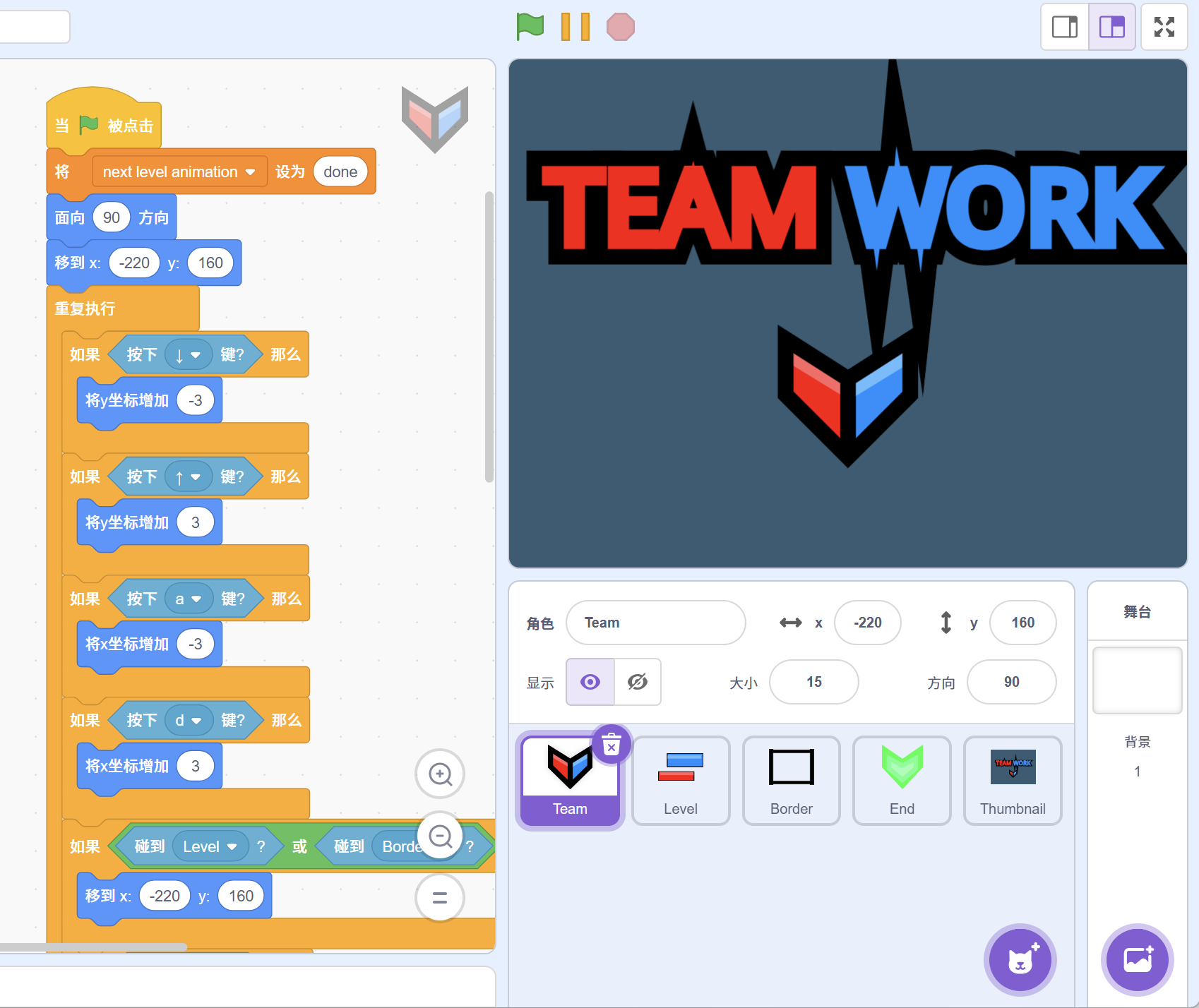Click the sprite name field Team
1199x1008 pixels.
pos(655,623)
